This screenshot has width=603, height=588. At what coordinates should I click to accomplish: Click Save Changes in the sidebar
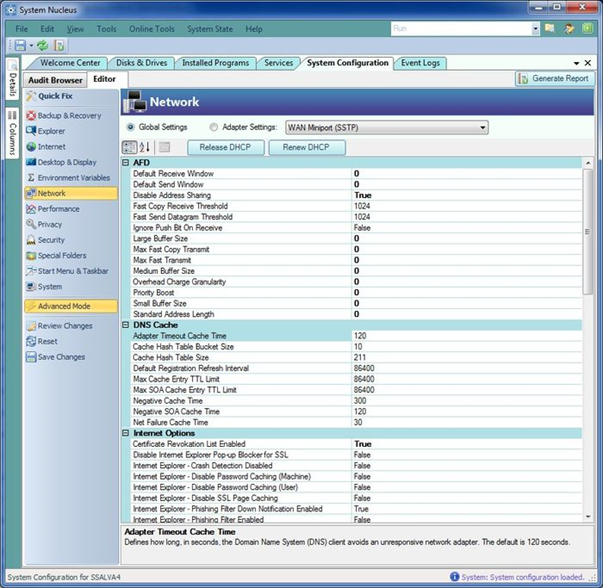pos(60,357)
